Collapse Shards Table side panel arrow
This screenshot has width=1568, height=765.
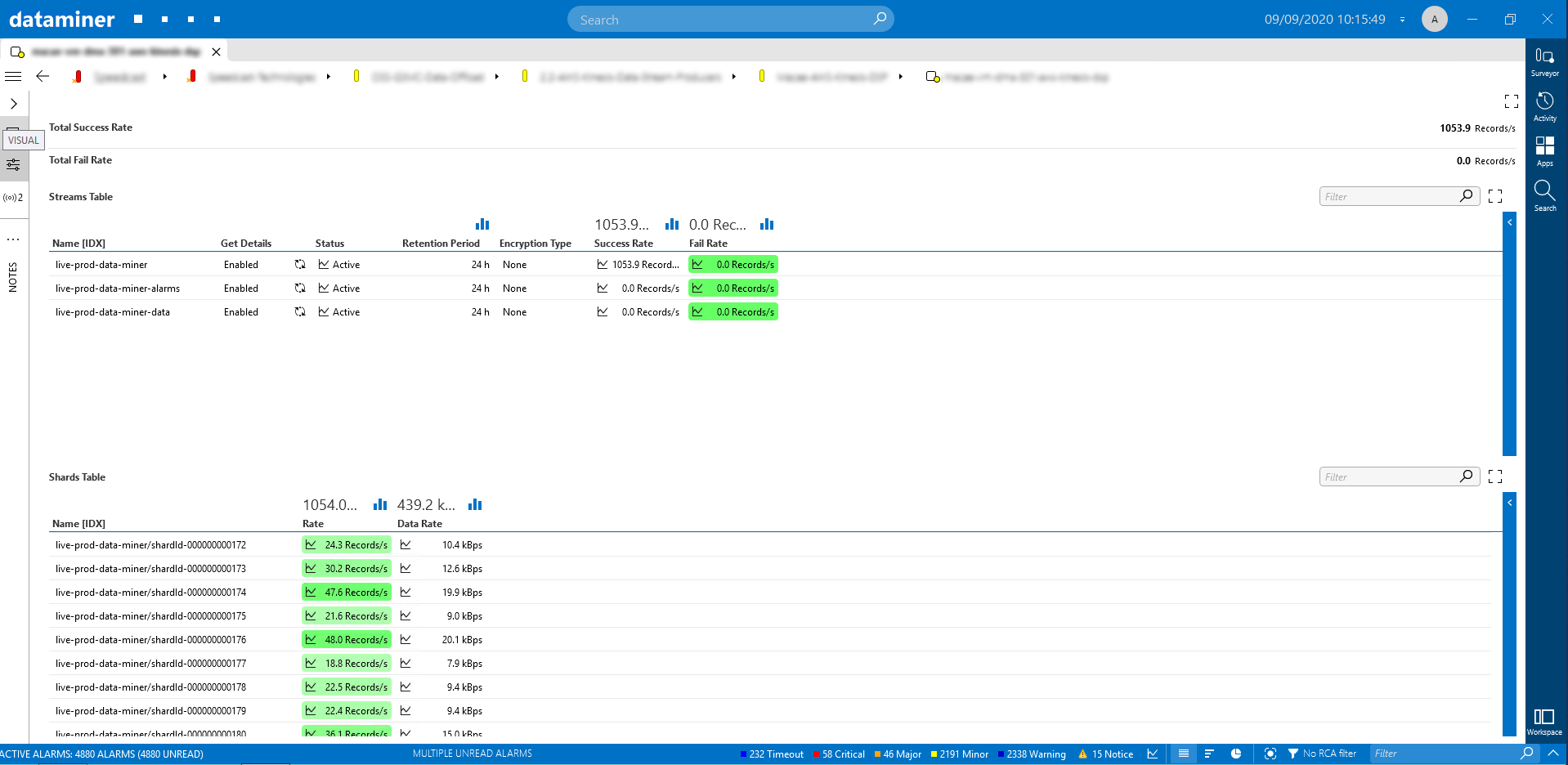(x=1509, y=503)
